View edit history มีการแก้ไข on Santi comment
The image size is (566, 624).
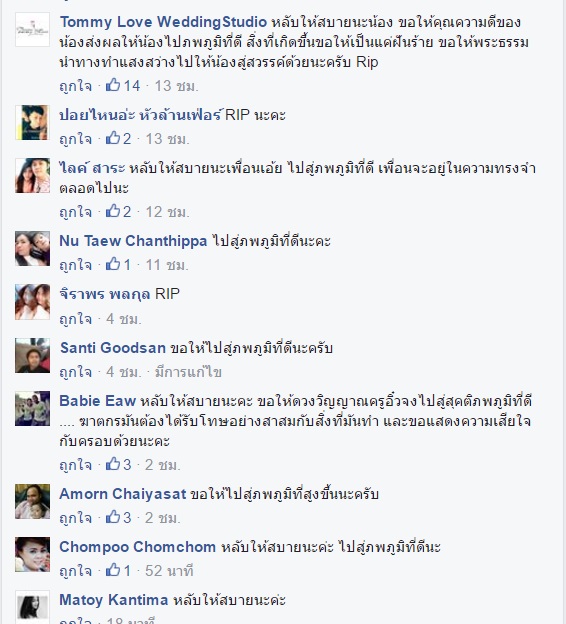coord(188,372)
